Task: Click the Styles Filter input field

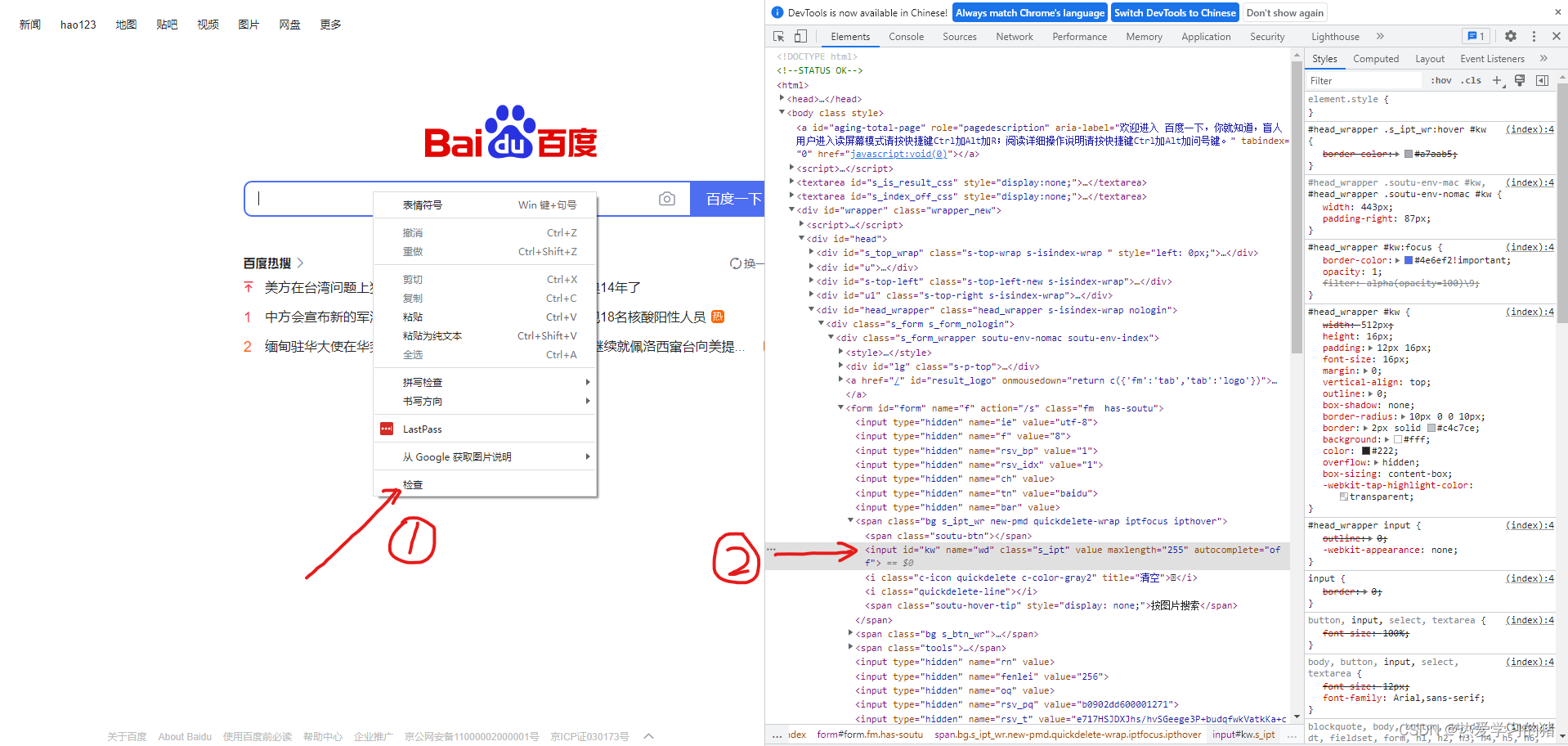Action: (x=1364, y=80)
